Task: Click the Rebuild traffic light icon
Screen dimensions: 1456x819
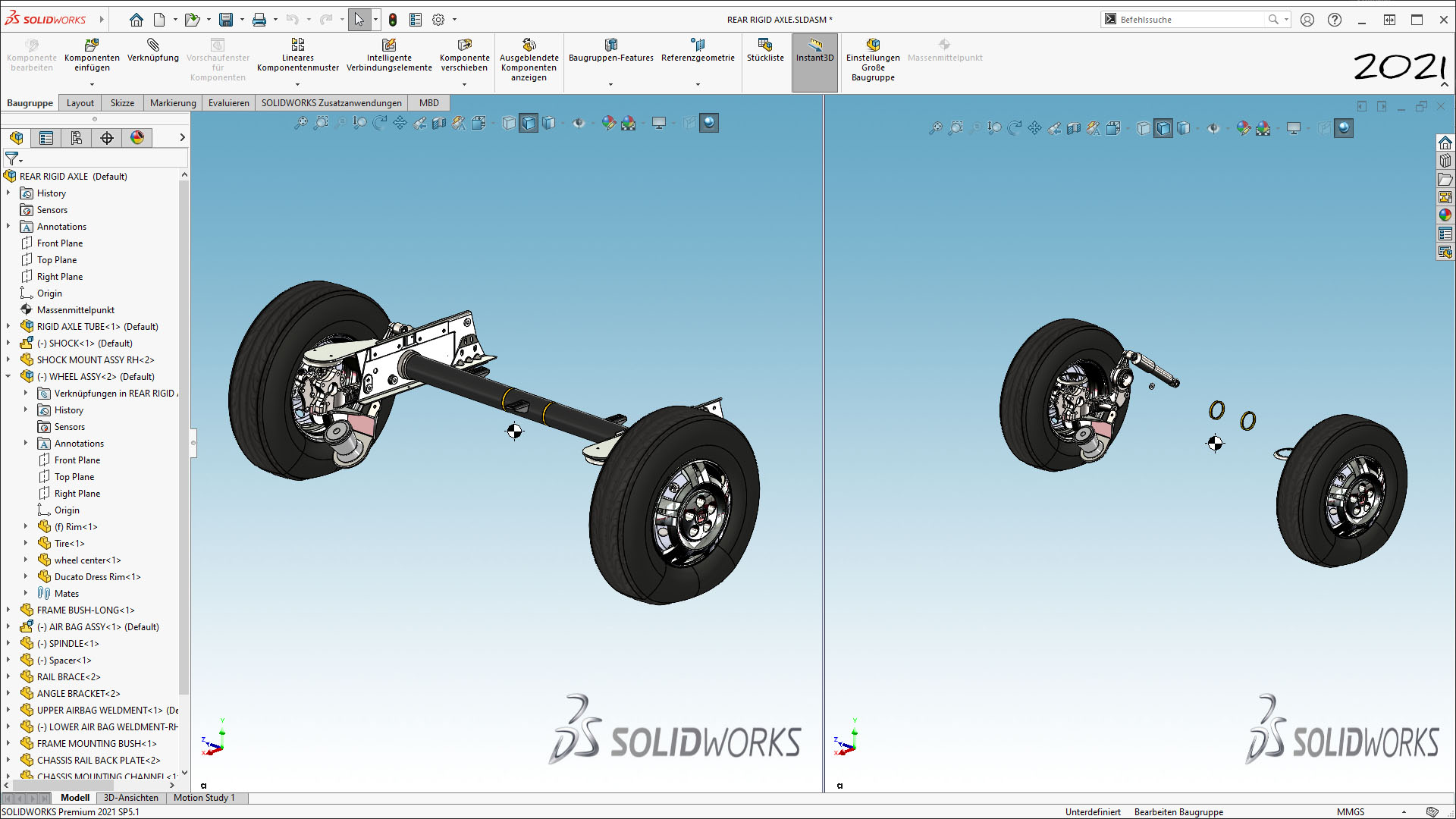Action: pyautogui.click(x=393, y=20)
